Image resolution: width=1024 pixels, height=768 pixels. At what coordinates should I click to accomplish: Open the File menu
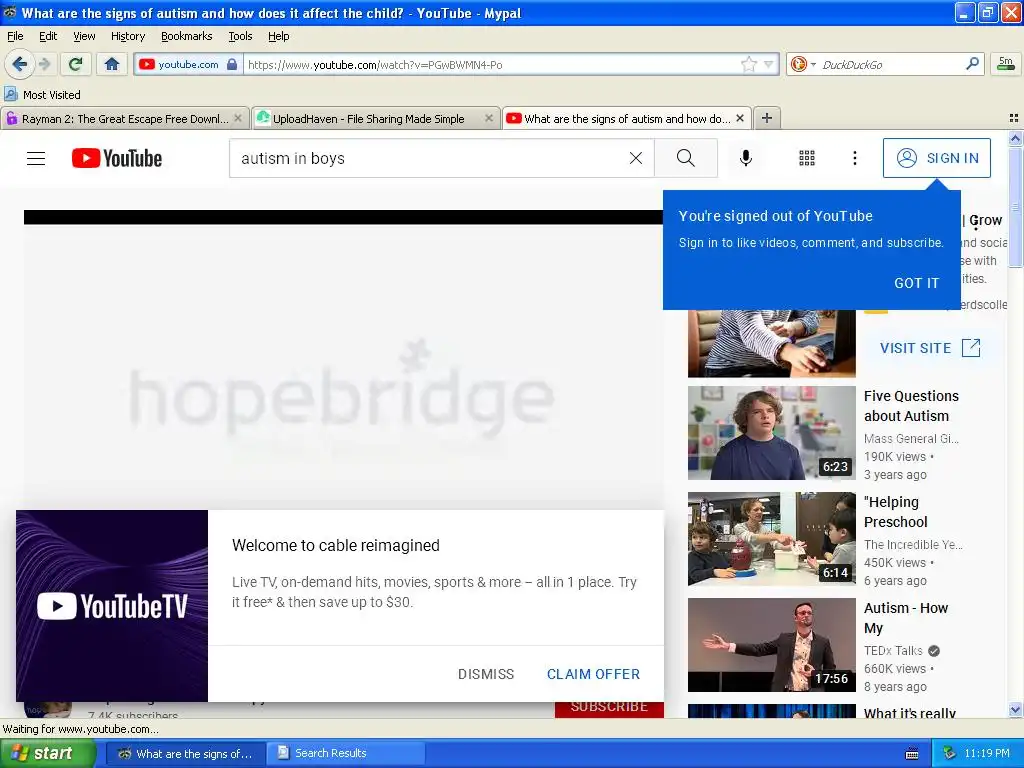pyautogui.click(x=15, y=36)
